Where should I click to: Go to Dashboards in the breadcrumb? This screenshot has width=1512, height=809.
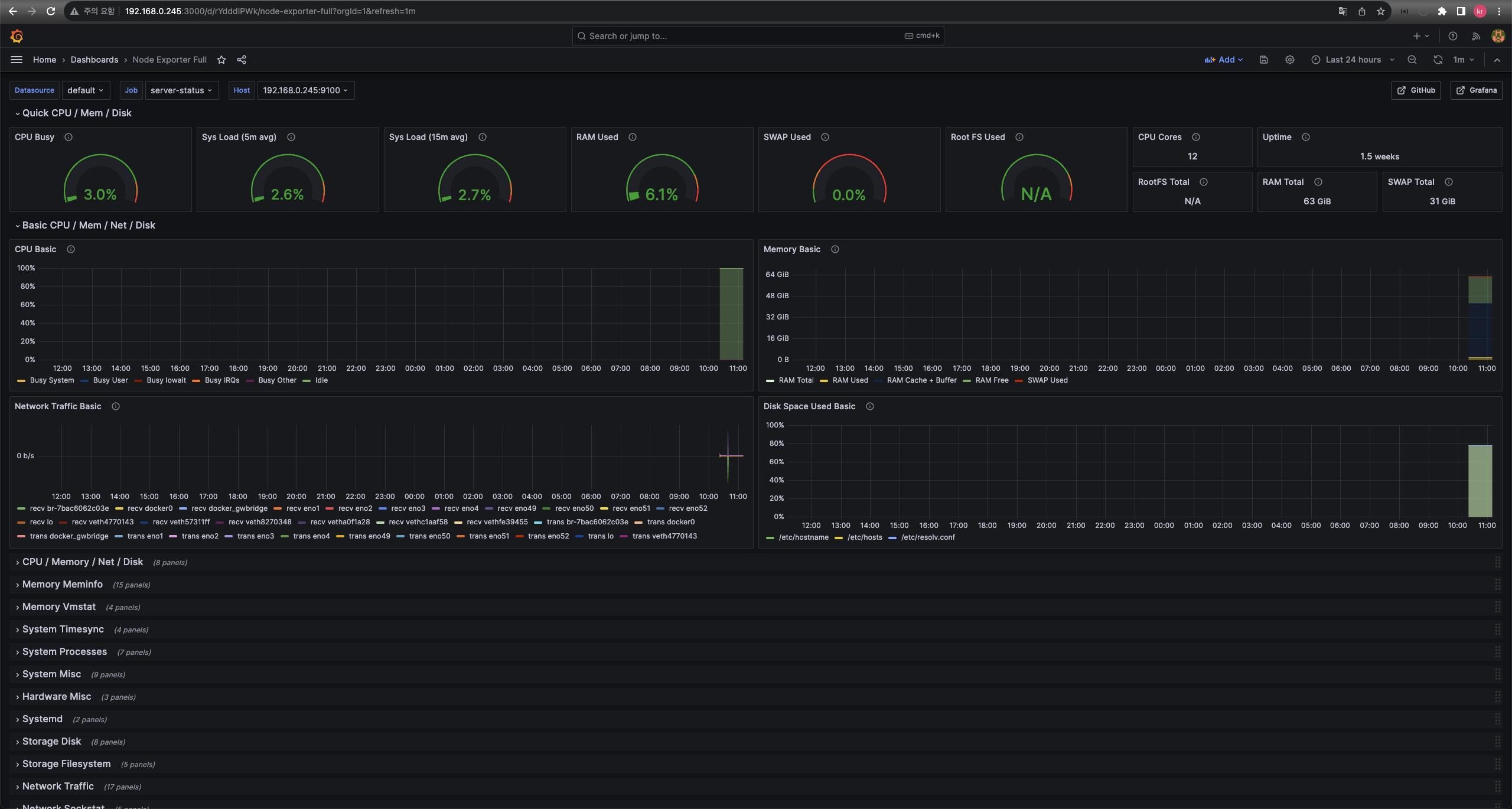94,60
